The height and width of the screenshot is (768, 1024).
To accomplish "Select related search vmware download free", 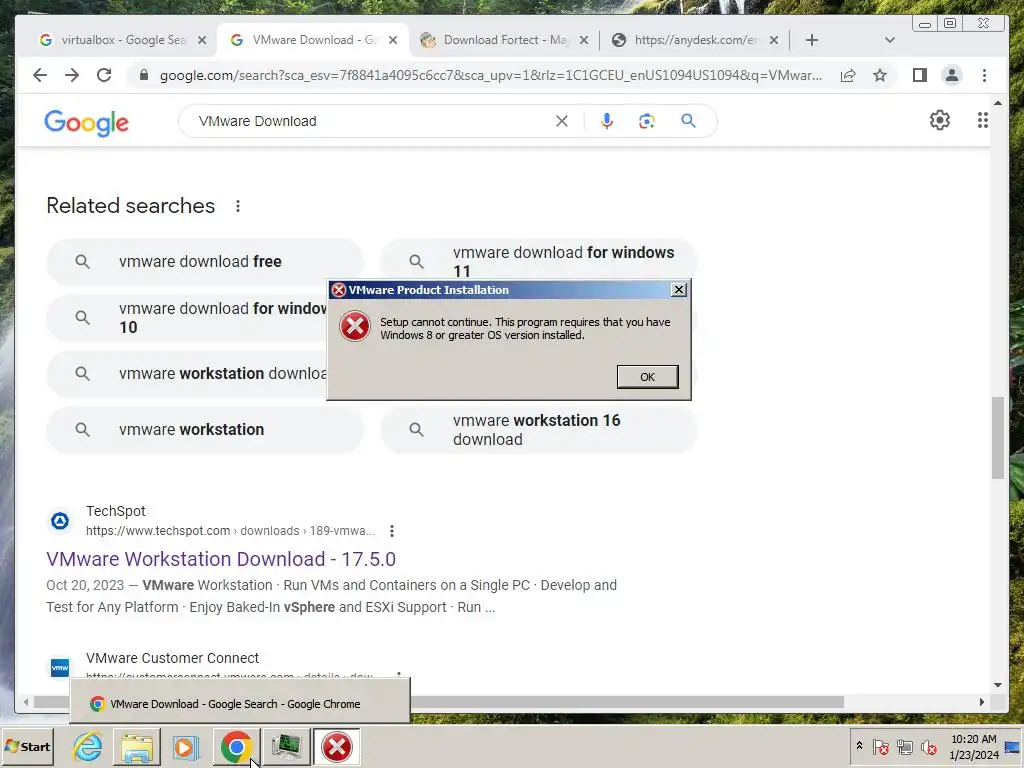I will pos(204,262).
